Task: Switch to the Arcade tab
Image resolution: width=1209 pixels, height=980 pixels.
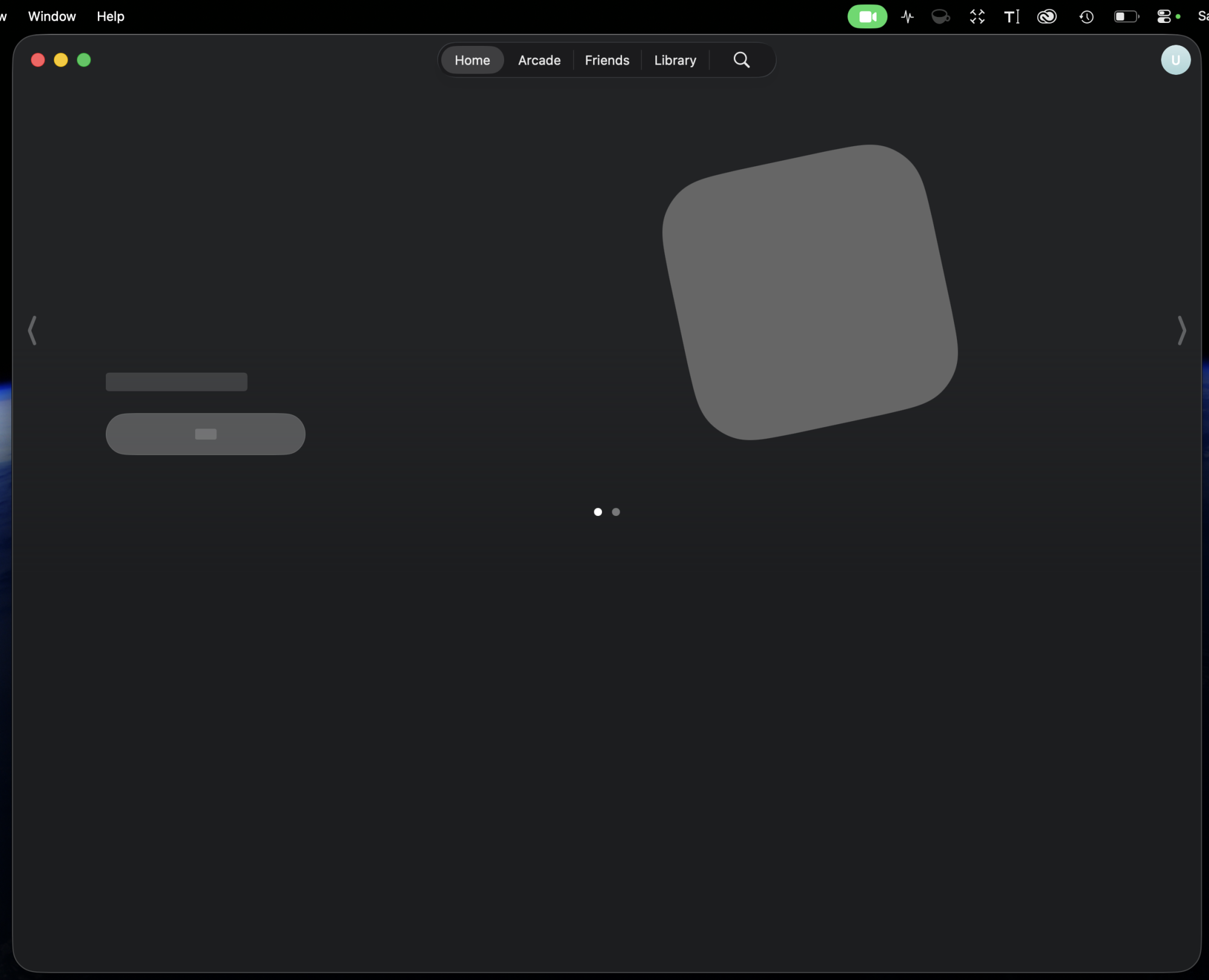Action: point(539,60)
